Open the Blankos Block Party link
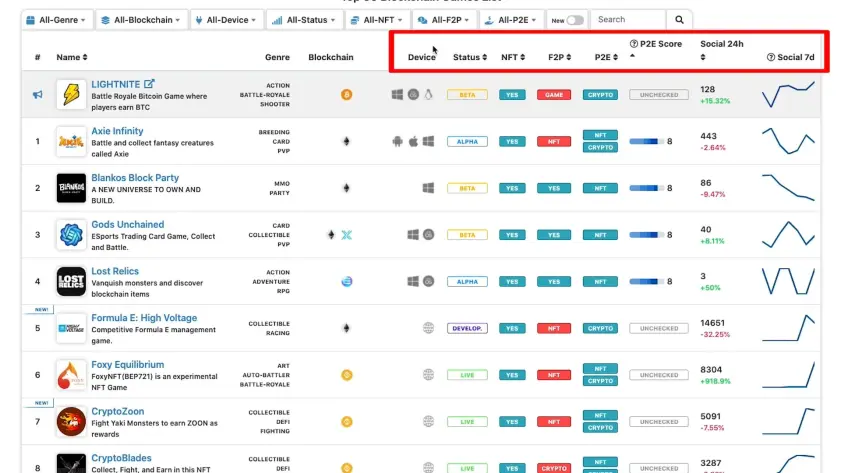The height and width of the screenshot is (473, 841). (135, 178)
